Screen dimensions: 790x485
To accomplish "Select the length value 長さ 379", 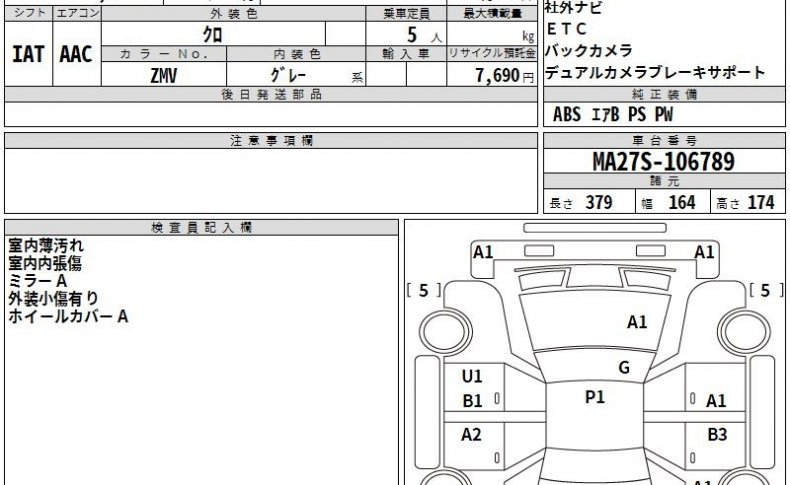I will pos(581,202).
